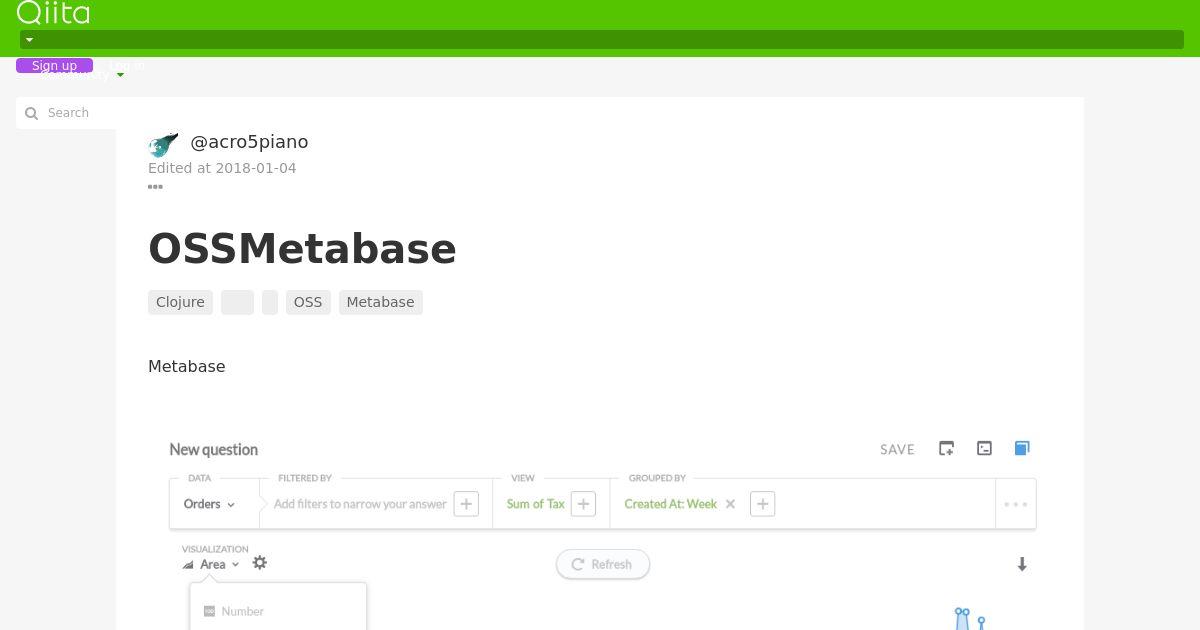
Task: Open the acro5piano avatar image
Action: 163,145
